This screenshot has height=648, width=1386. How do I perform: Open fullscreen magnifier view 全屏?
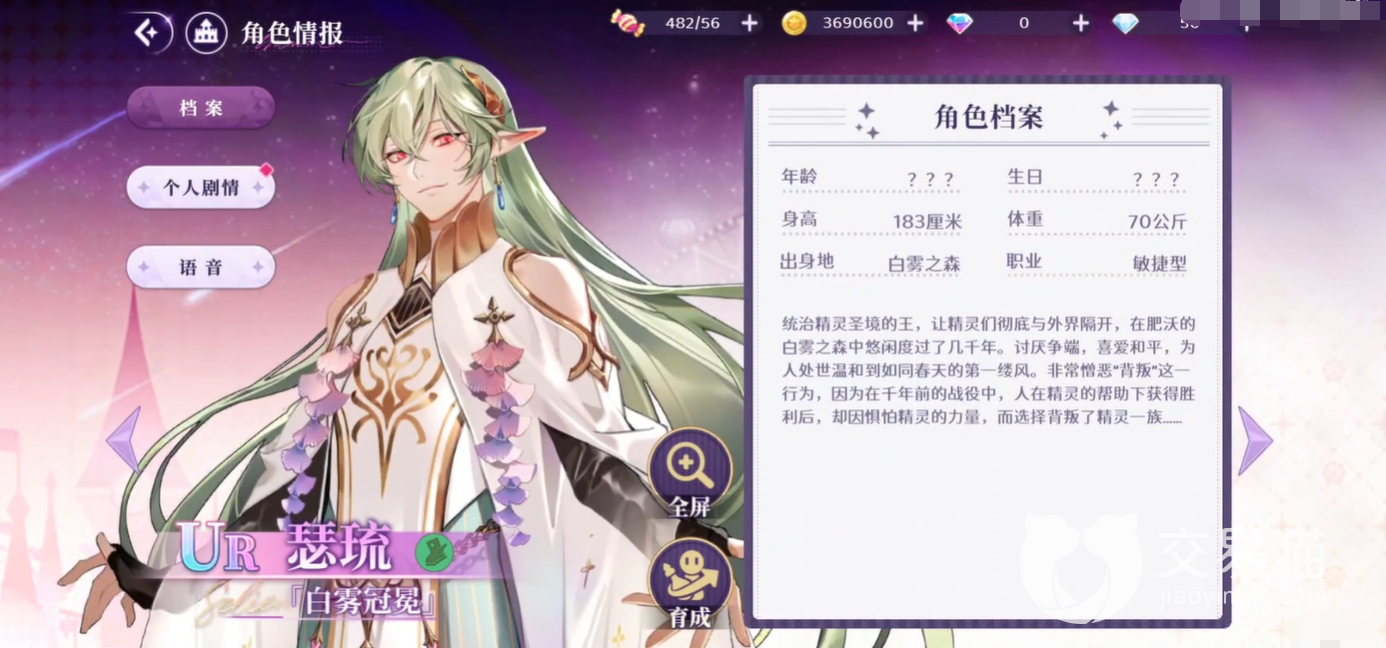coord(690,476)
